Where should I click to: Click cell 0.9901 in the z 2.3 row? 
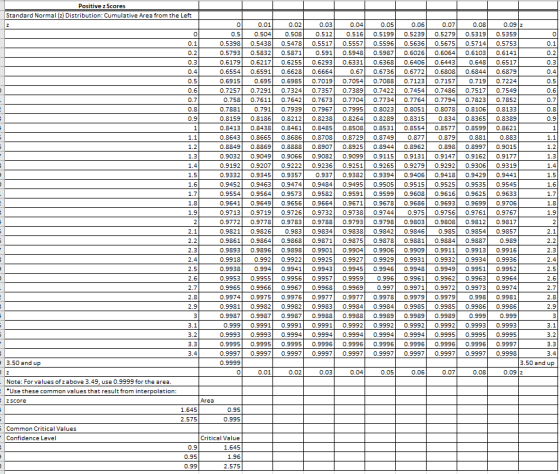(x=319, y=250)
